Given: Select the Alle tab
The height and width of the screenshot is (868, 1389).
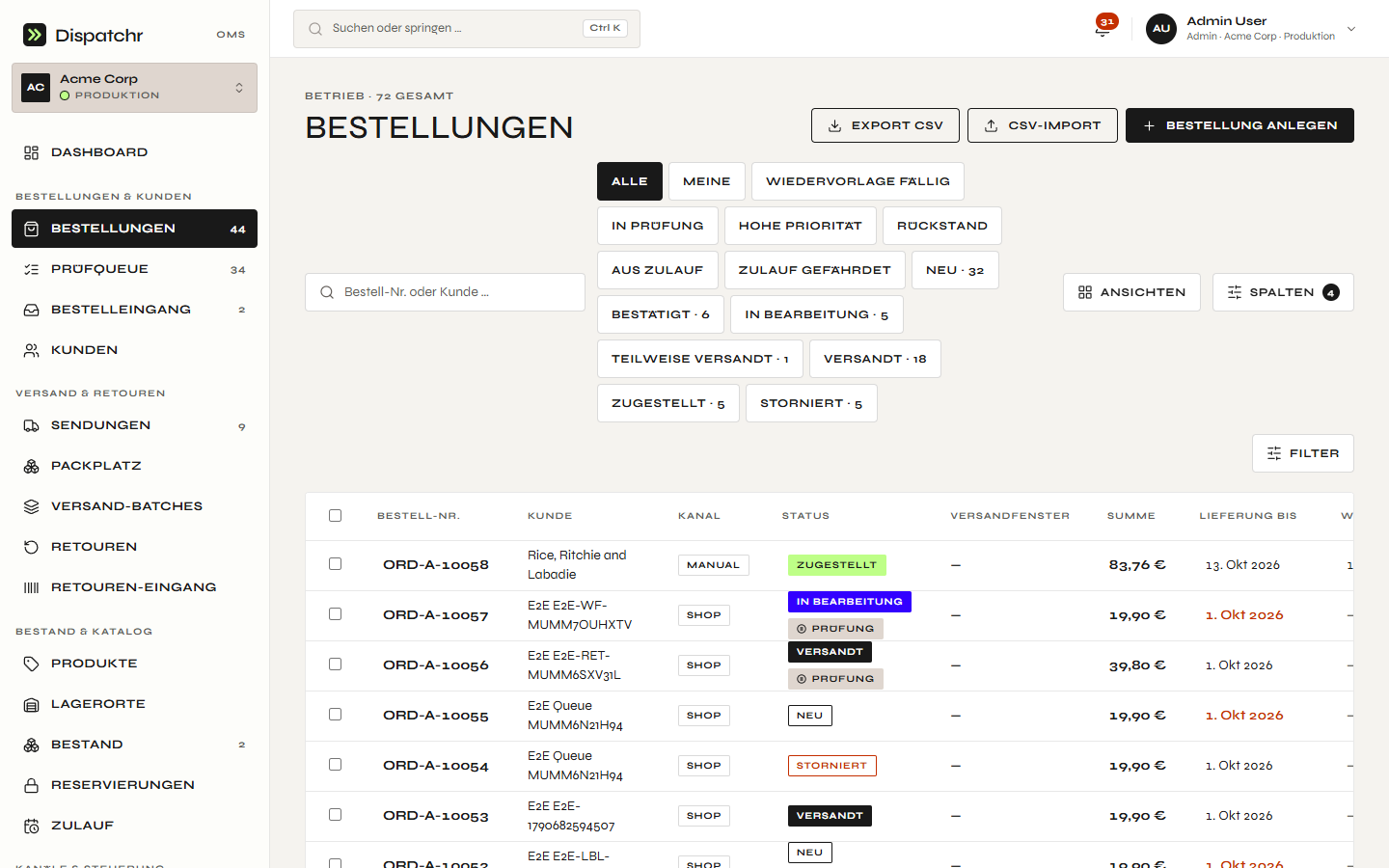Looking at the screenshot, I should click(x=630, y=181).
